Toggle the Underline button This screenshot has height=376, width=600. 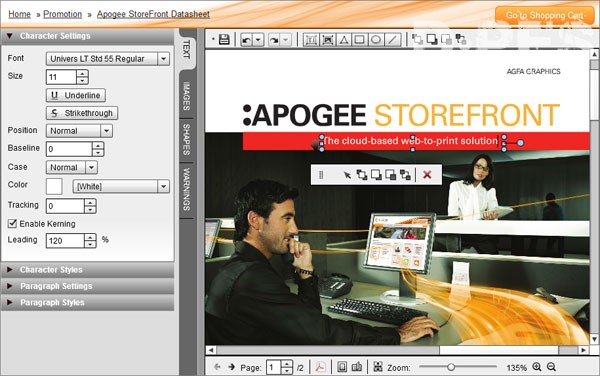pyautogui.click(x=76, y=95)
